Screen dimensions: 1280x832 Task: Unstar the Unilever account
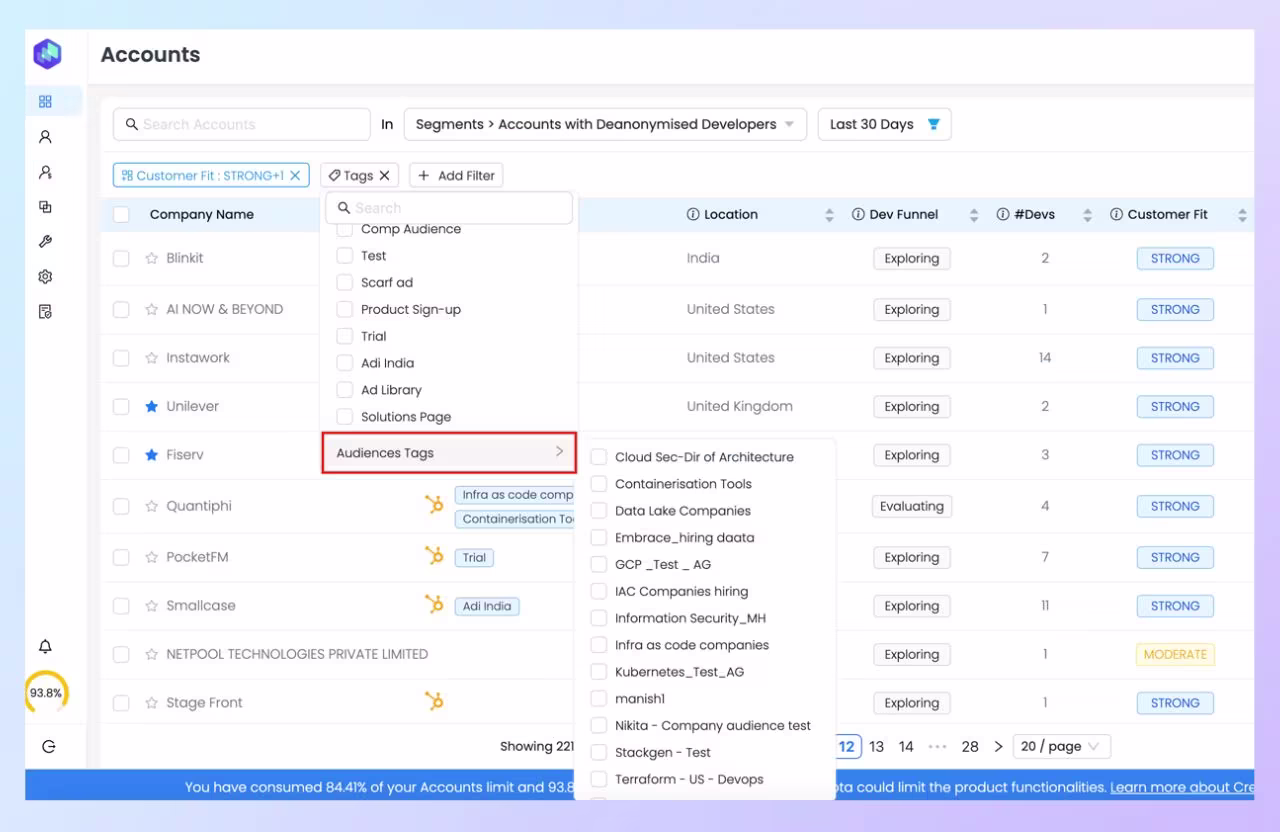click(152, 406)
